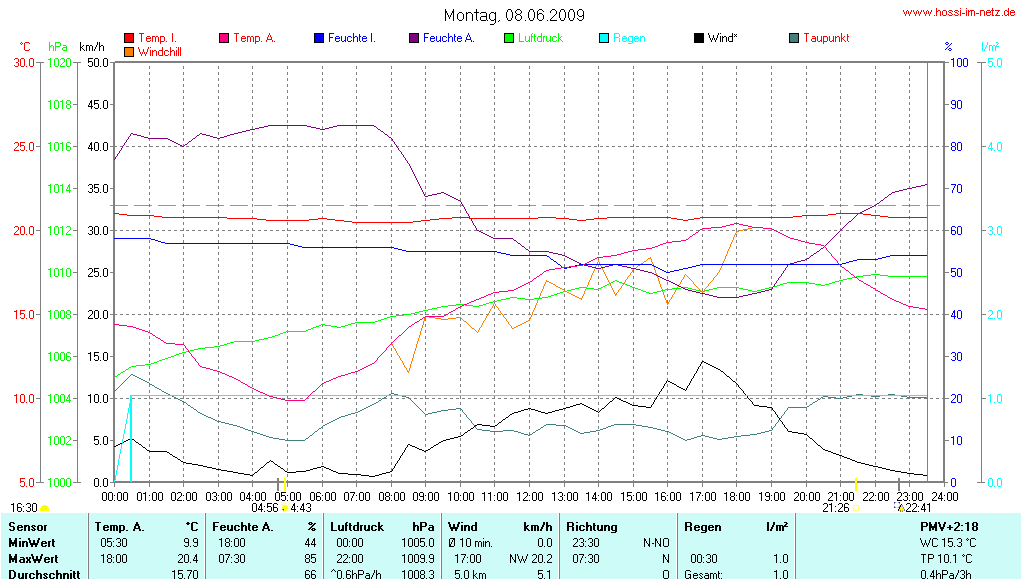Click the black Wind legend square
Viewport: 1021px width, 579px height.
698,38
